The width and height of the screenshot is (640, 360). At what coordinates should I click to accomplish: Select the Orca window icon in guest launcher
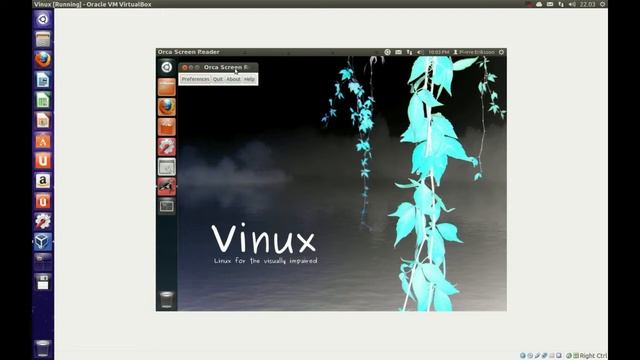click(167, 187)
